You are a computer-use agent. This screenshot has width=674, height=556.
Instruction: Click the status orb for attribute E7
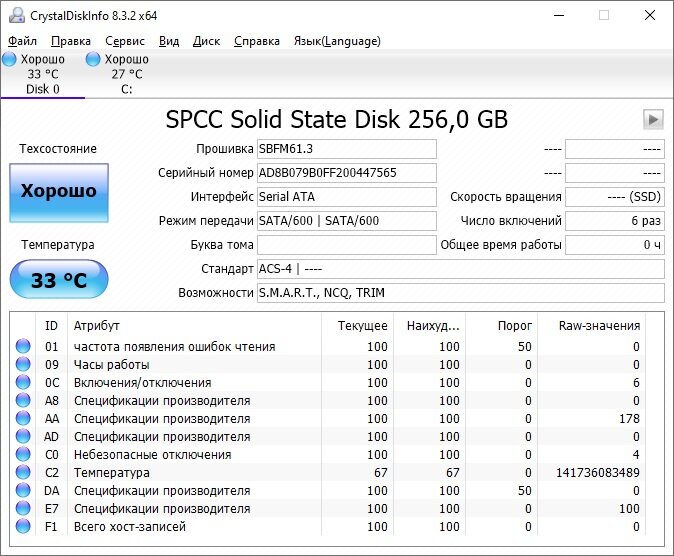tap(23, 509)
